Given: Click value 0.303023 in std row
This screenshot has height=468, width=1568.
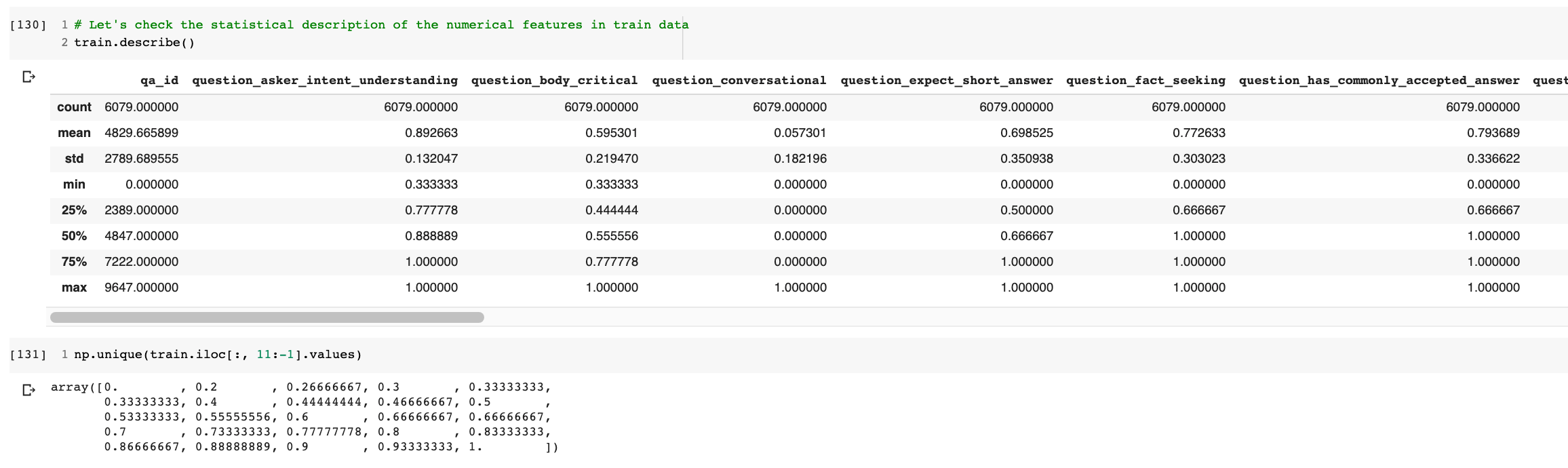Looking at the screenshot, I should point(1199,159).
